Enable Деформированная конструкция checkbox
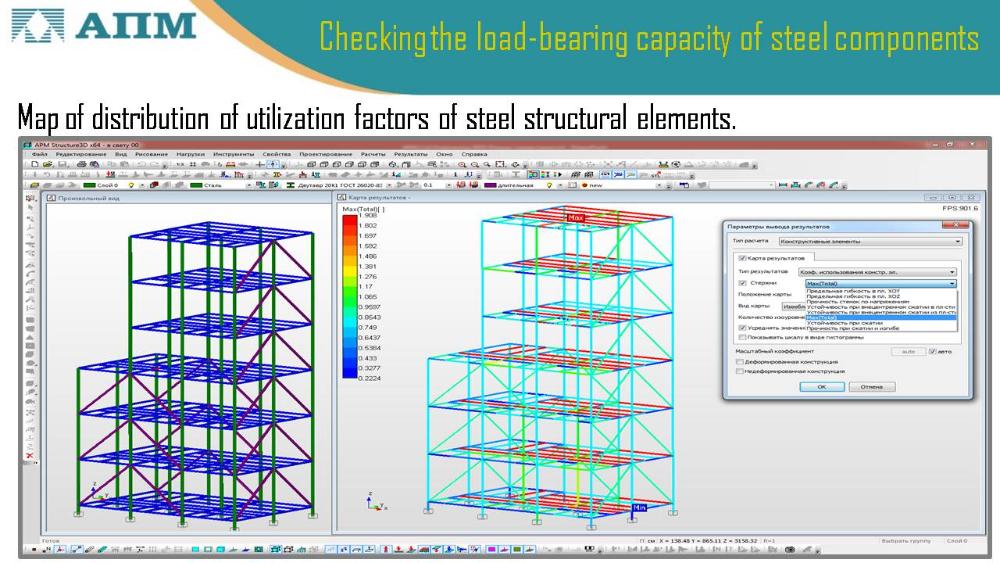This screenshot has width=1000, height=563. coord(740,362)
